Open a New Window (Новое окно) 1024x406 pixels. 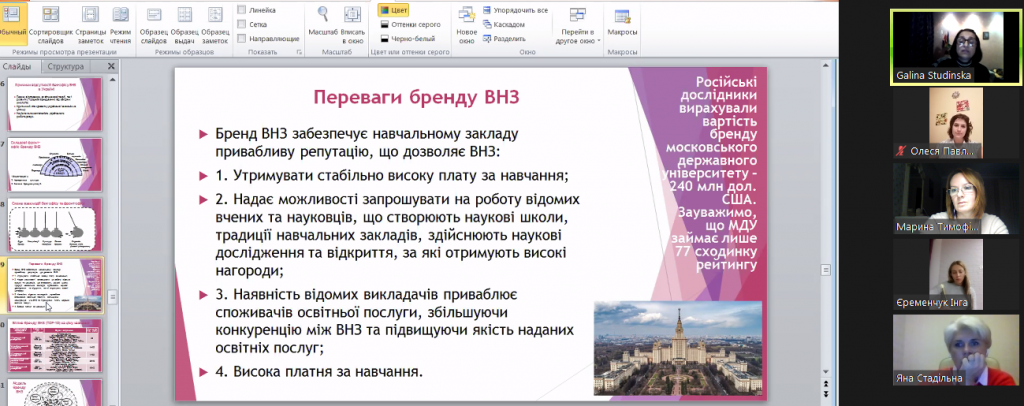[466, 20]
